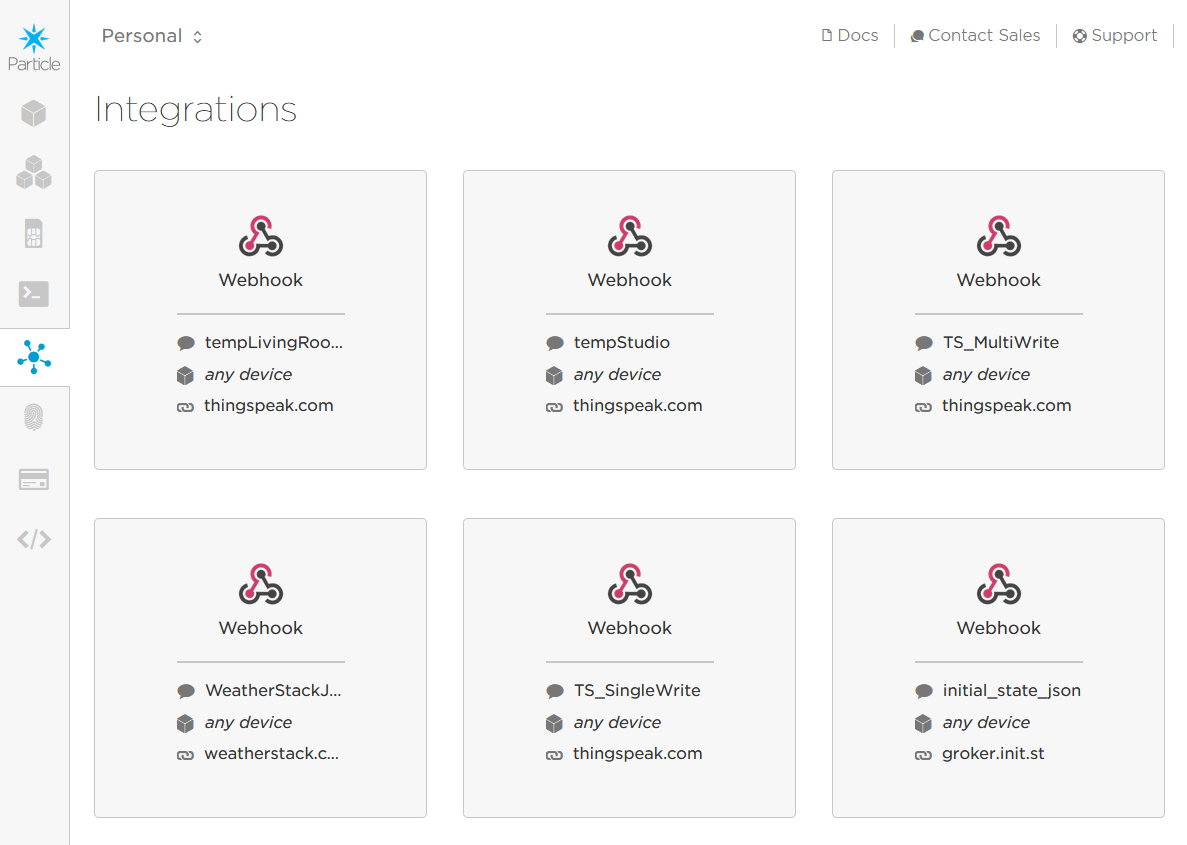The height and width of the screenshot is (845, 1187).
Task: Open the Authentication fingerprint icon in sidebar
Action: tap(33, 417)
